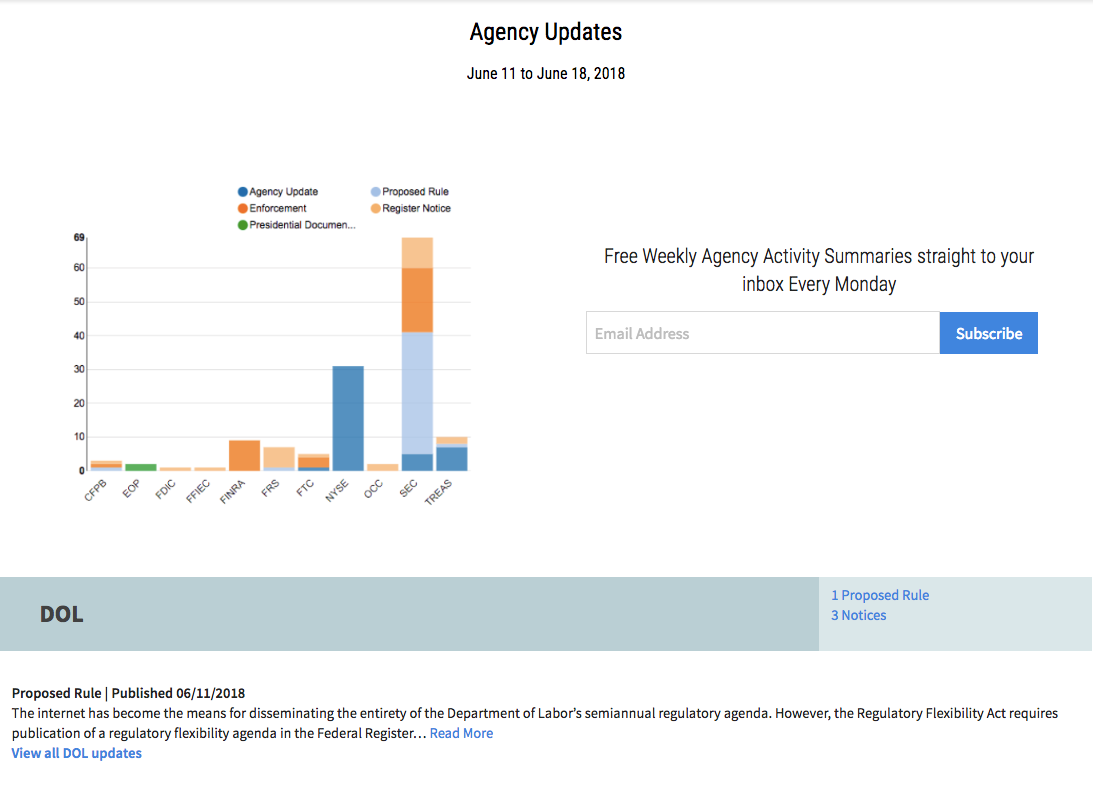
Task: Click the TREAS blue bar segment
Action: click(452, 459)
